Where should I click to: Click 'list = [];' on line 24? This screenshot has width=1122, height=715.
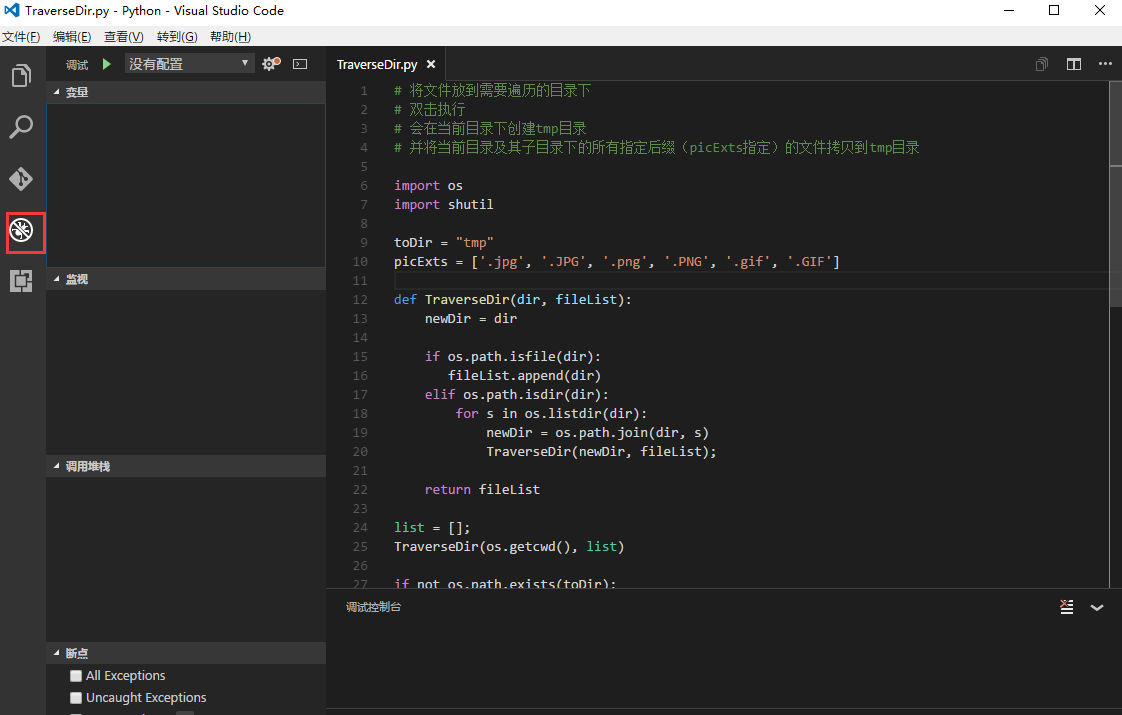pyautogui.click(x=432, y=527)
